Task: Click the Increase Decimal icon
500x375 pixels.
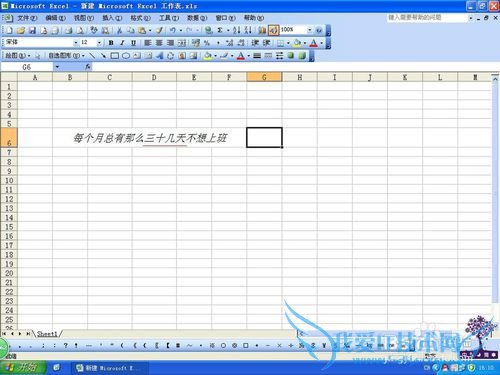Action: 229,43
